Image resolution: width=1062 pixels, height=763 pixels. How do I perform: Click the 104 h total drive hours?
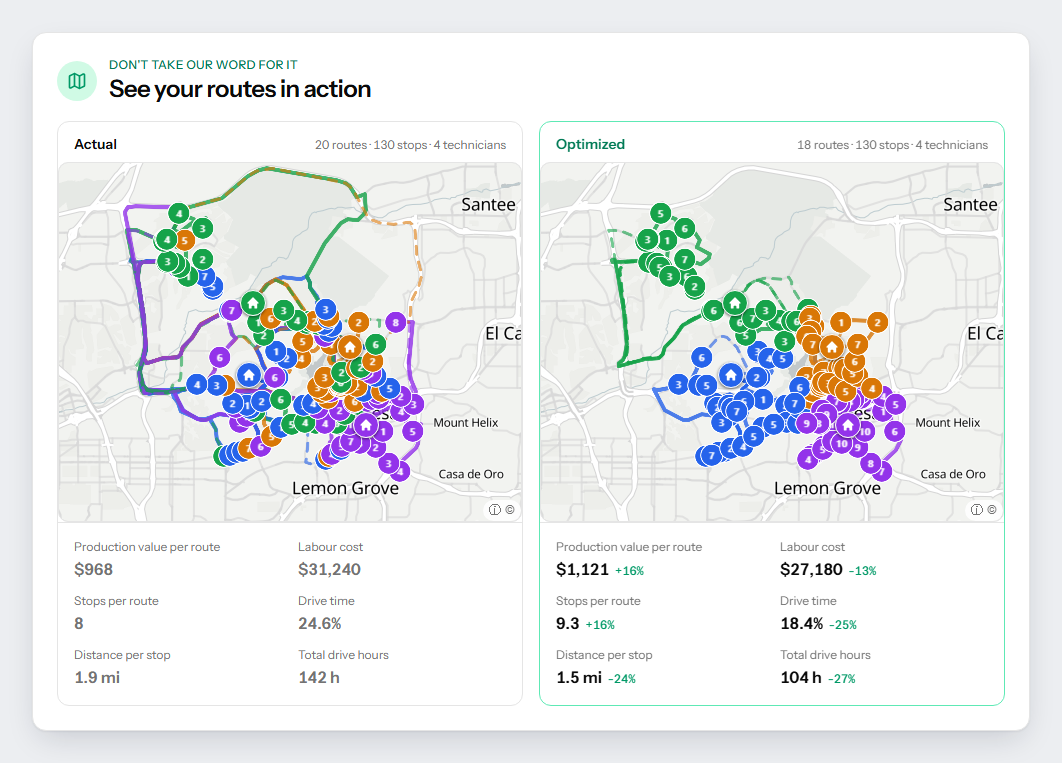pyautogui.click(x=801, y=678)
